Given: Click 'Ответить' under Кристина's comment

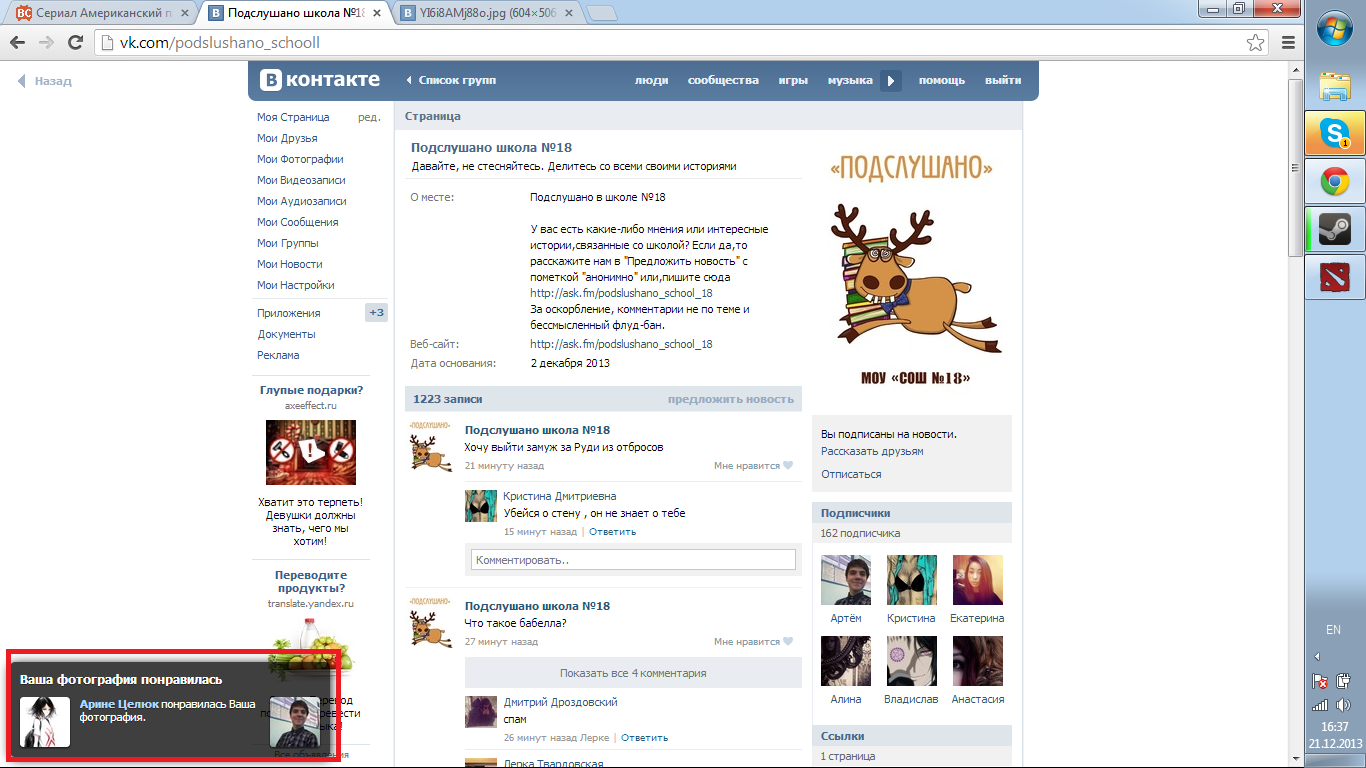Looking at the screenshot, I should (x=612, y=532).
